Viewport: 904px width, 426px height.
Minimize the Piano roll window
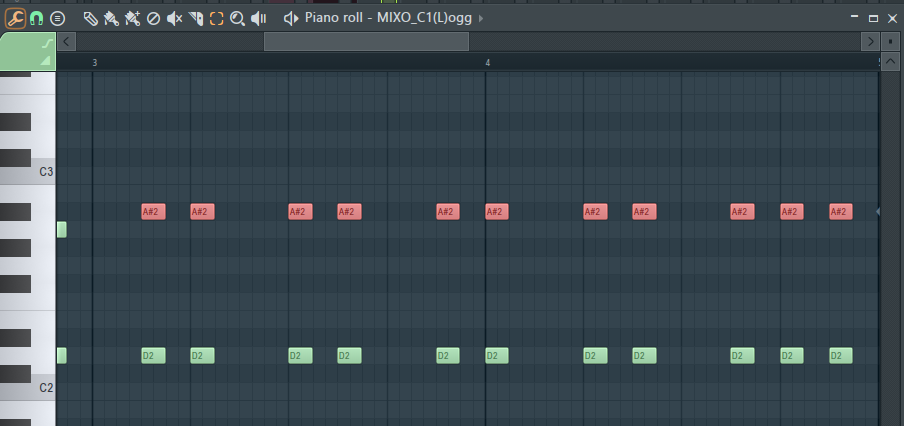click(854, 18)
